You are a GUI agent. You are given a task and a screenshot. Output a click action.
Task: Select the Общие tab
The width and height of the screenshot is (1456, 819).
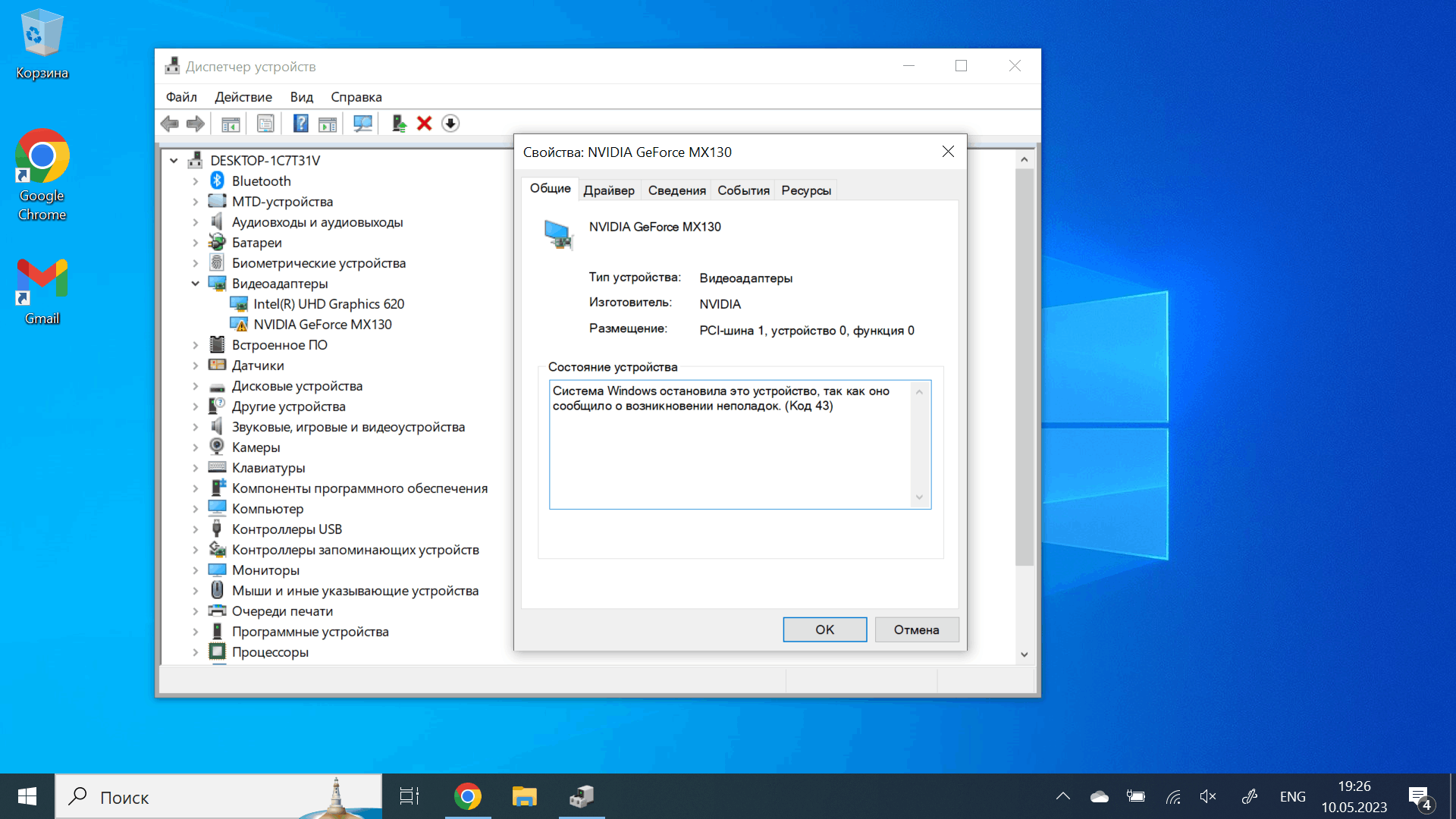(x=550, y=188)
